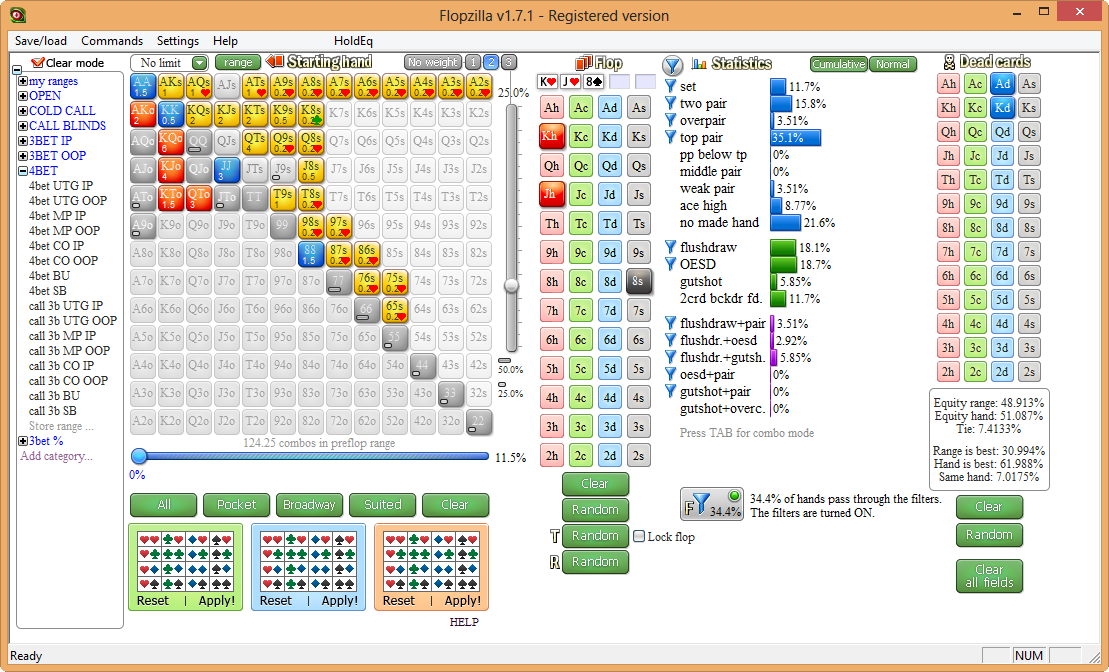Expand the CALL BLINDS category
Screen dimensions: 1109x672
(23, 126)
